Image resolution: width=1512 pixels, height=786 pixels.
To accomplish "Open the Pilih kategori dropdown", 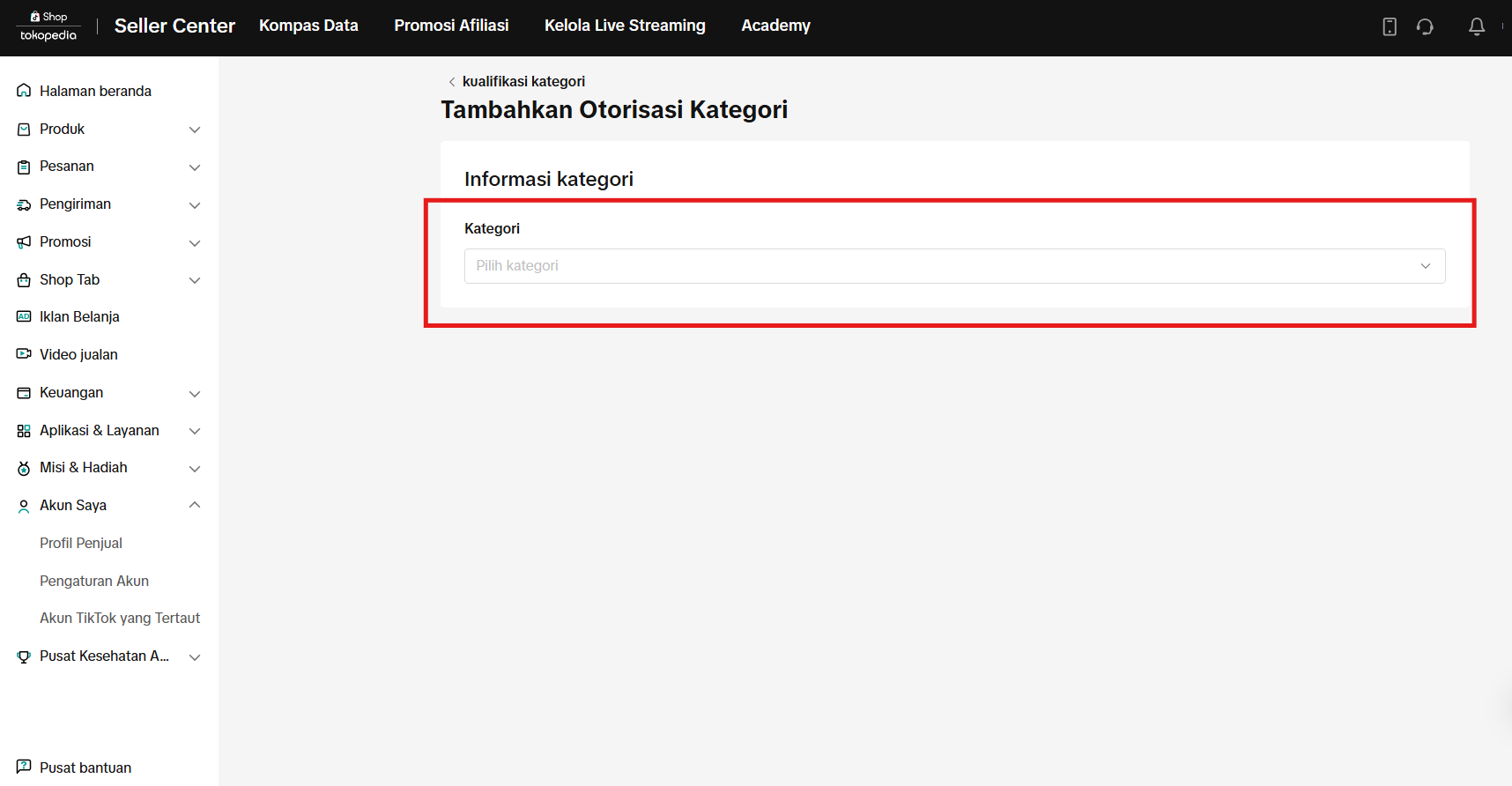I will pyautogui.click(x=954, y=266).
